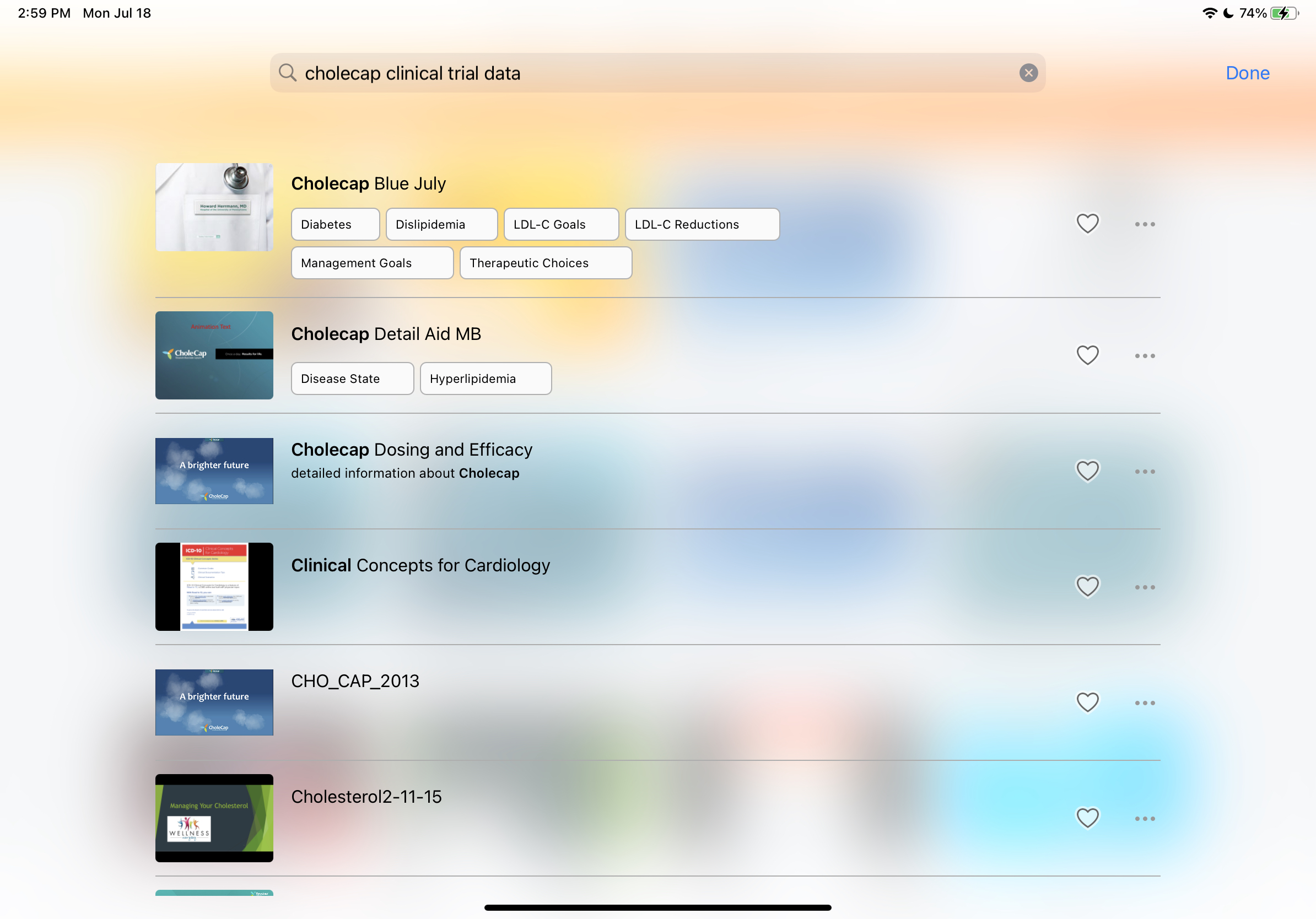Select the Diabetes tag
The height and width of the screenshot is (919, 1316).
(x=335, y=224)
